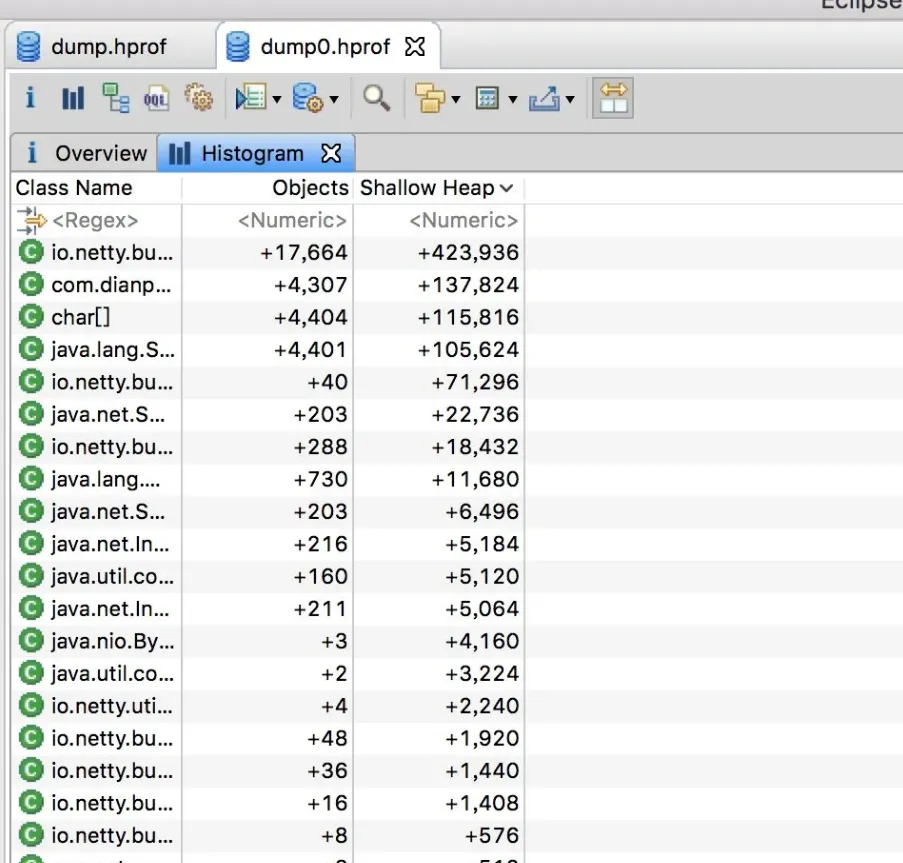Click the class icon beside com.dianp...
This screenshot has width=903, height=863.
pos(31,284)
